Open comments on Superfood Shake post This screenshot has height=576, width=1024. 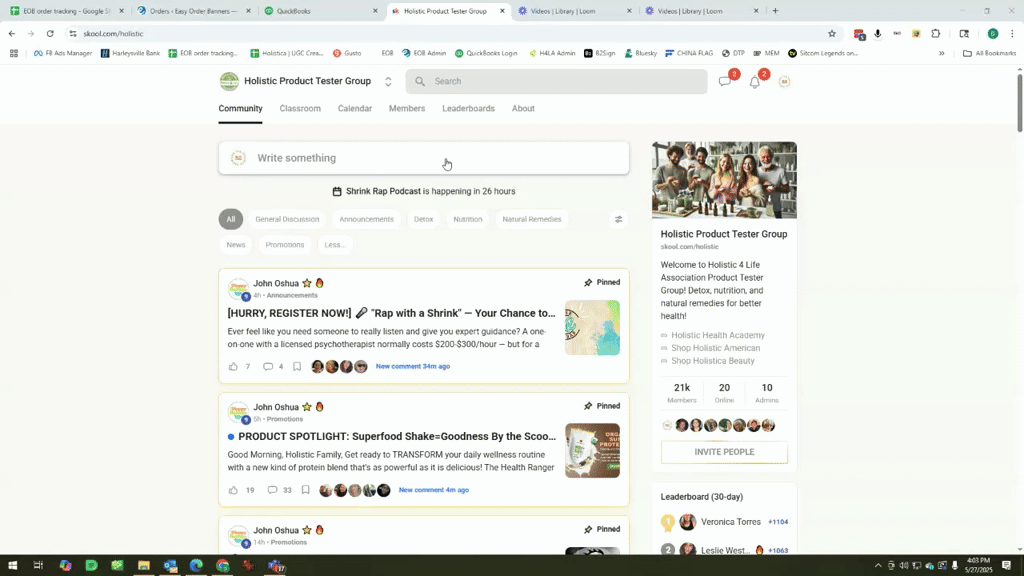(x=272, y=490)
